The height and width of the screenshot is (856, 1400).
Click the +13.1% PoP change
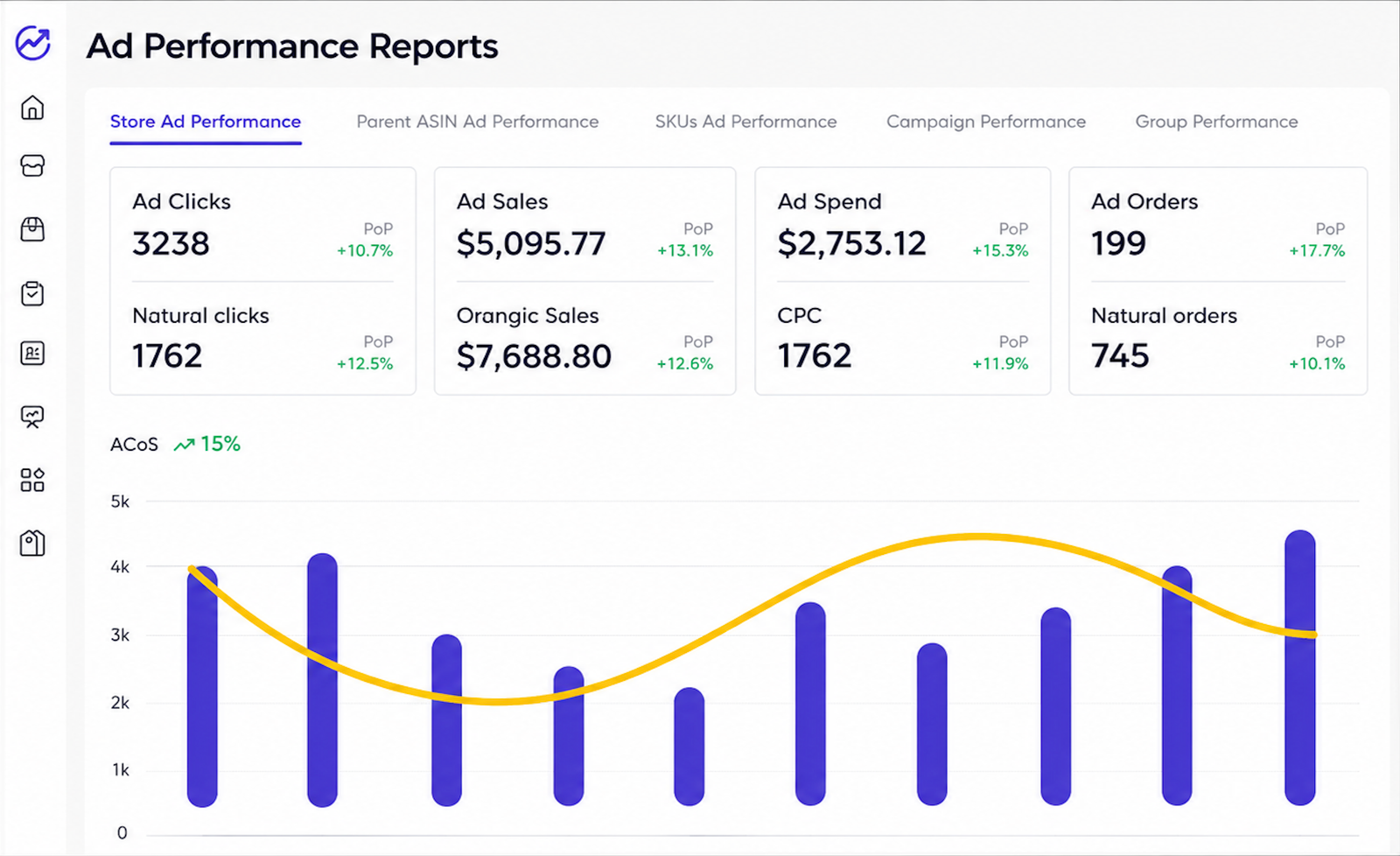click(x=685, y=251)
